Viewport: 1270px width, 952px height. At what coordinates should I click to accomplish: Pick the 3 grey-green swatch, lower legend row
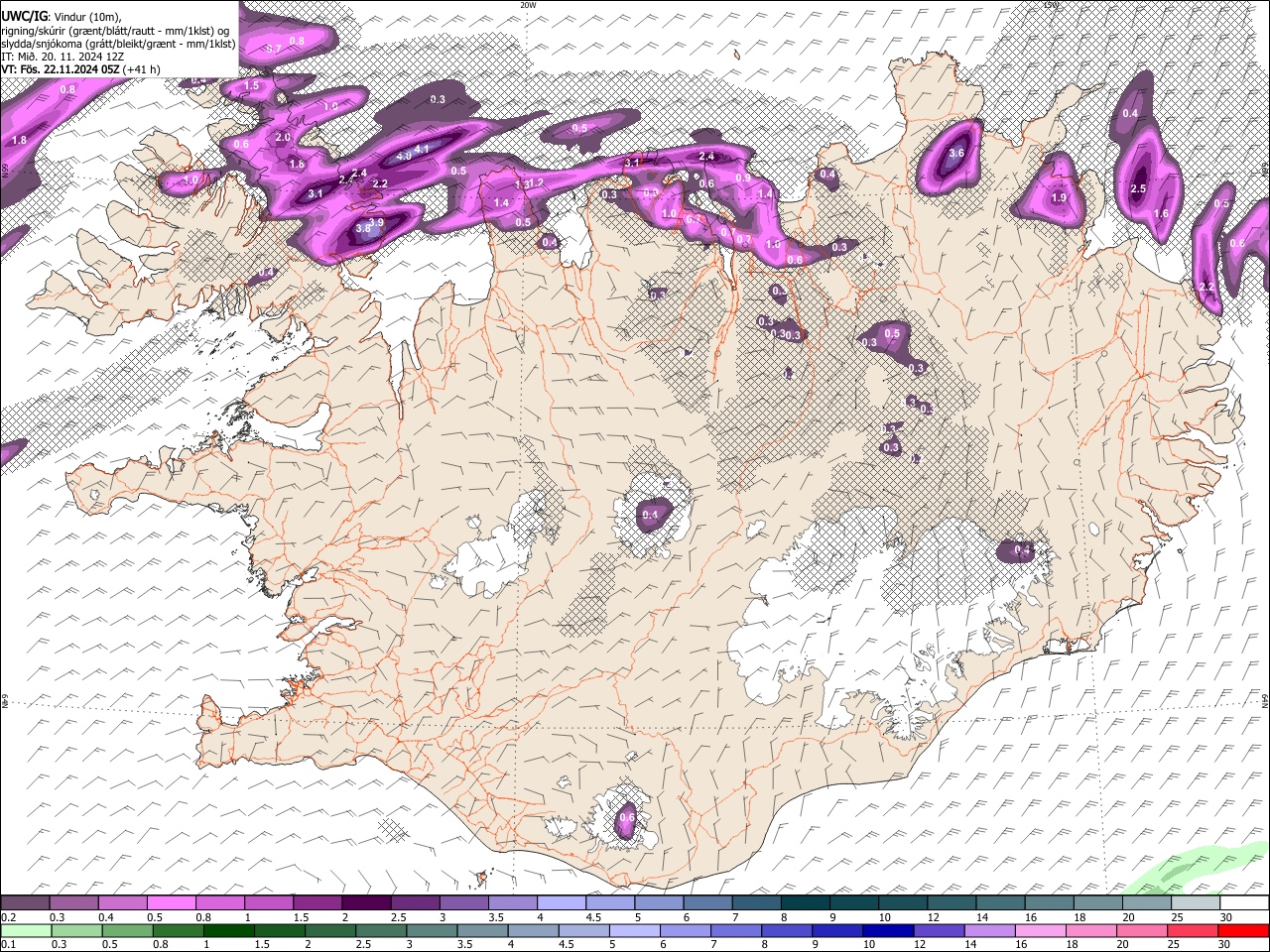pos(434,930)
